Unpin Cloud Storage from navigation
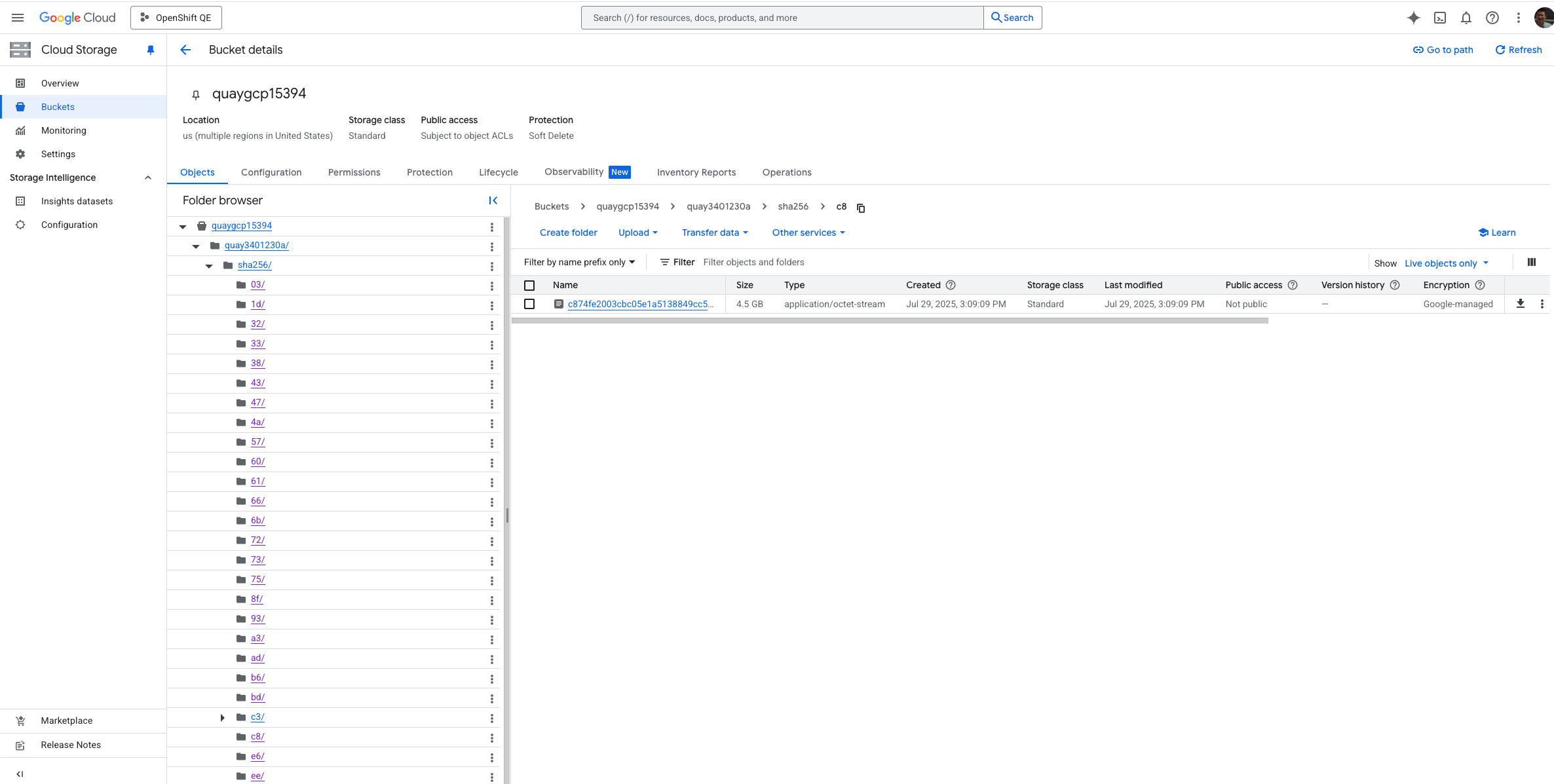 (151, 50)
